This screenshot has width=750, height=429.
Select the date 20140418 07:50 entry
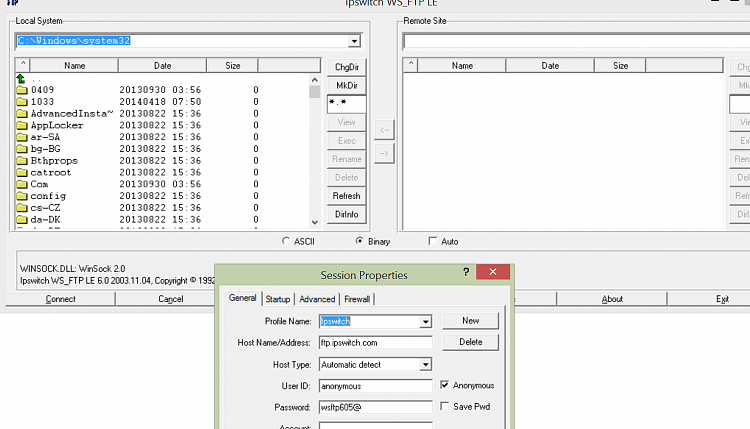tap(160, 101)
